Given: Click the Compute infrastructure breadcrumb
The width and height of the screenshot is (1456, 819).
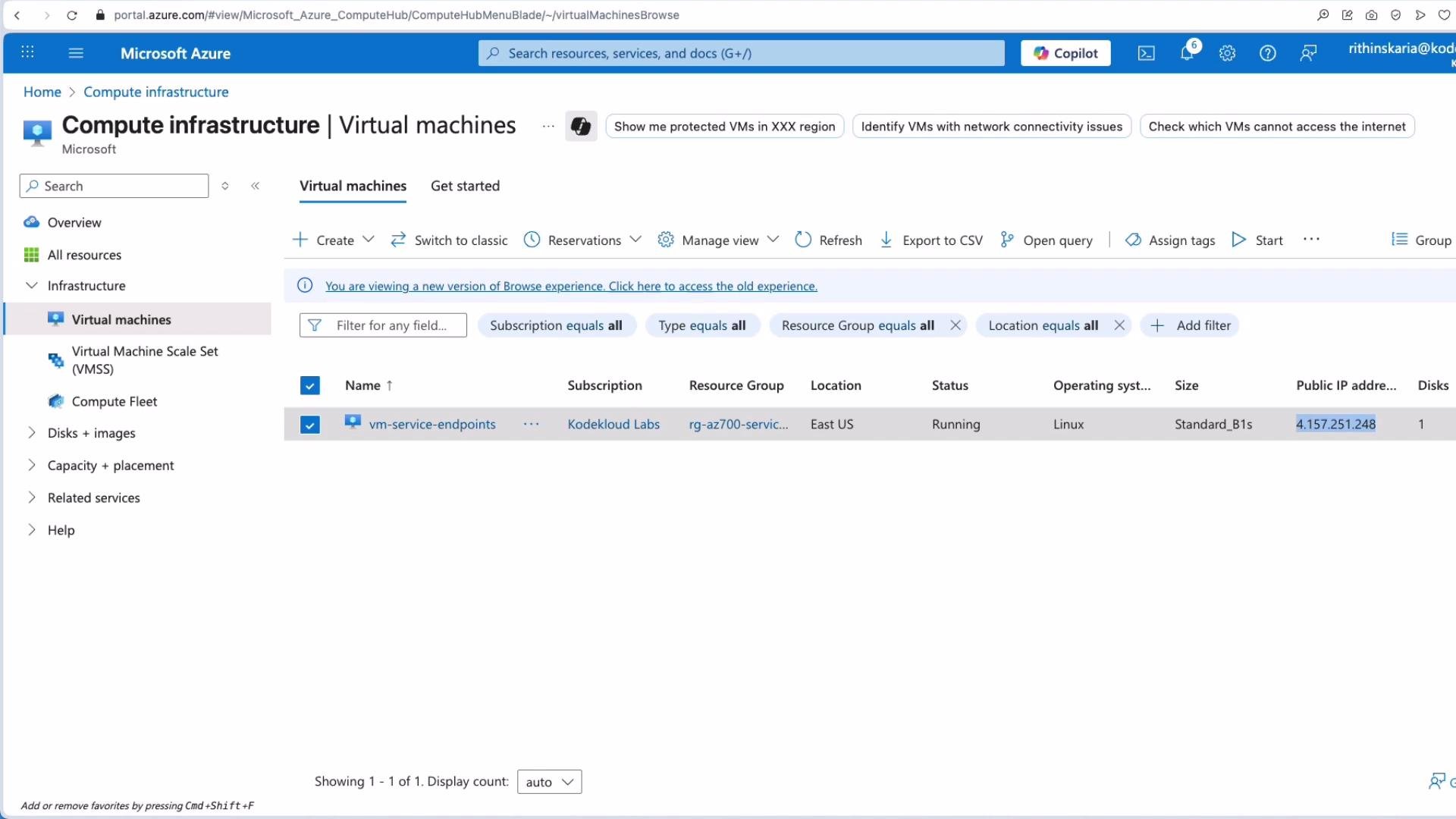Looking at the screenshot, I should pos(155,92).
